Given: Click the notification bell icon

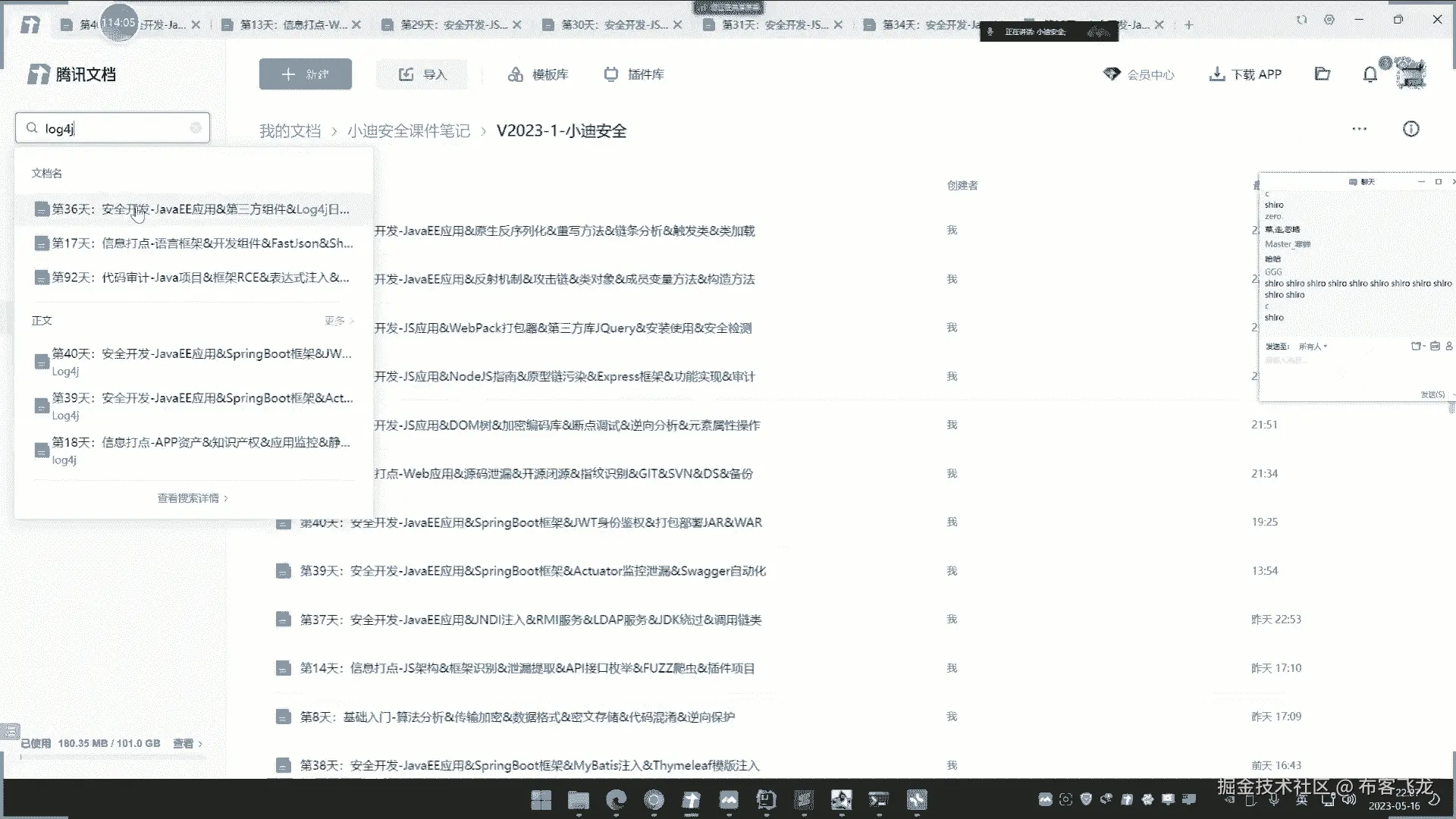Looking at the screenshot, I should [1370, 74].
